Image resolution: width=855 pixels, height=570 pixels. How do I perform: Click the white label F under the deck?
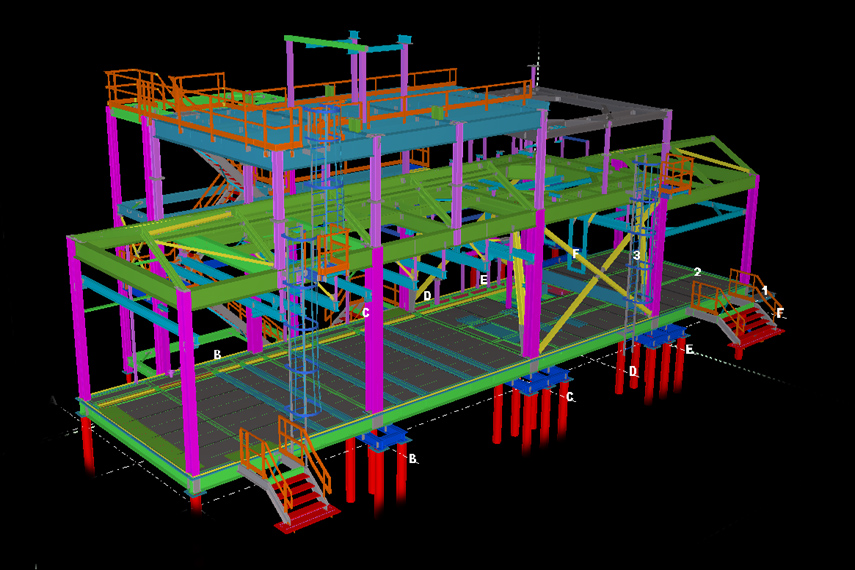coord(575,255)
